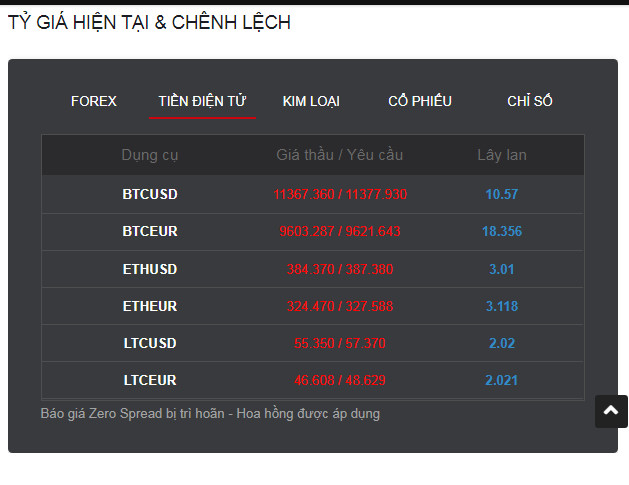This screenshot has width=629, height=485.
Task: Click the Giá thầu / Yêu cầu header
Action: [x=340, y=155]
